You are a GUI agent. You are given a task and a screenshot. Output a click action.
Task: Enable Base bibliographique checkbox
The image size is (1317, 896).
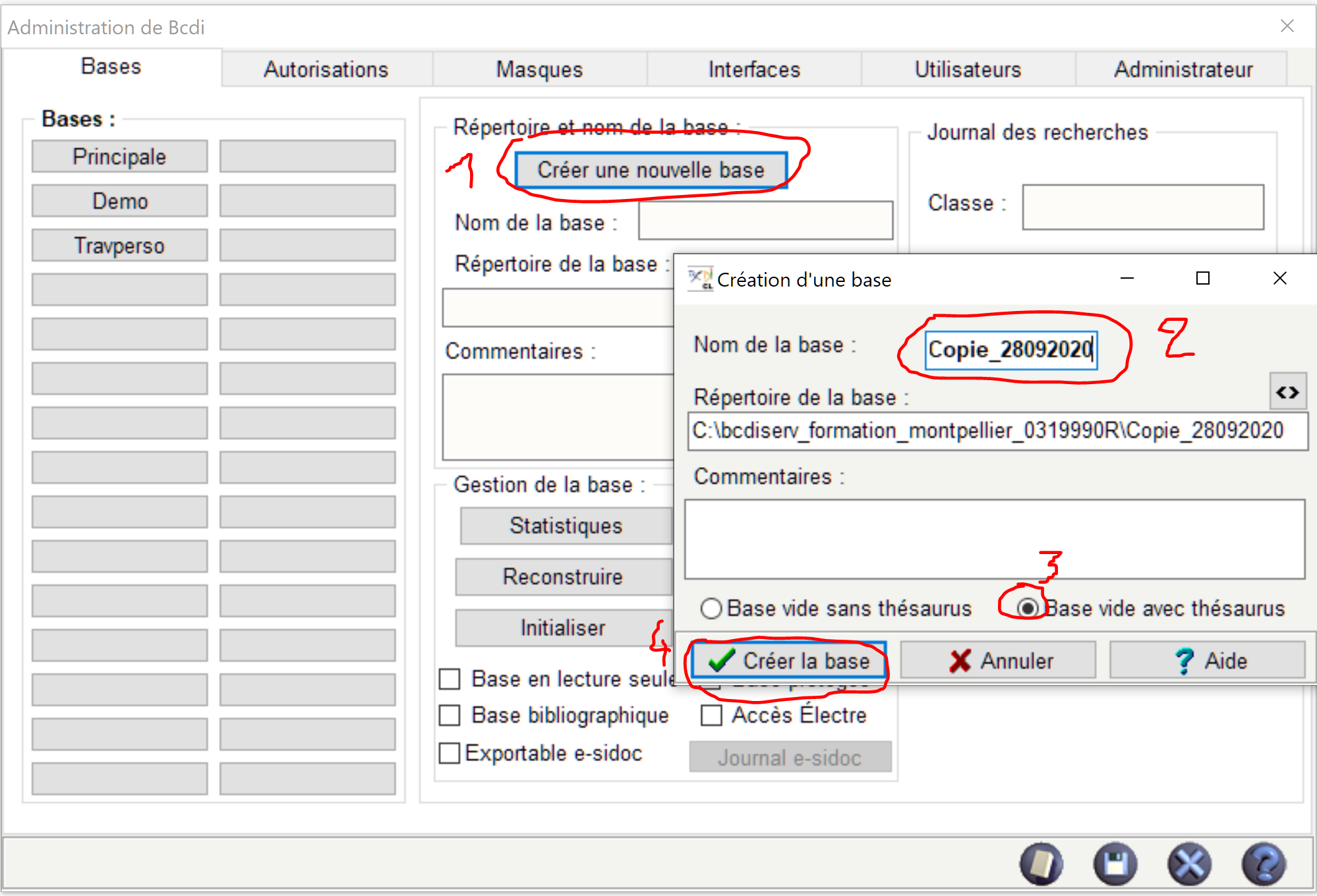(450, 715)
